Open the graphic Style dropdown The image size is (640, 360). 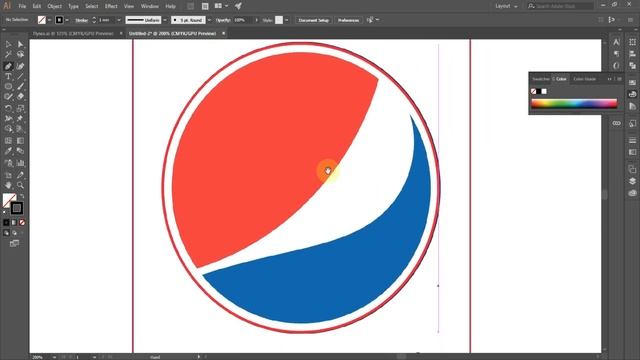pos(287,20)
